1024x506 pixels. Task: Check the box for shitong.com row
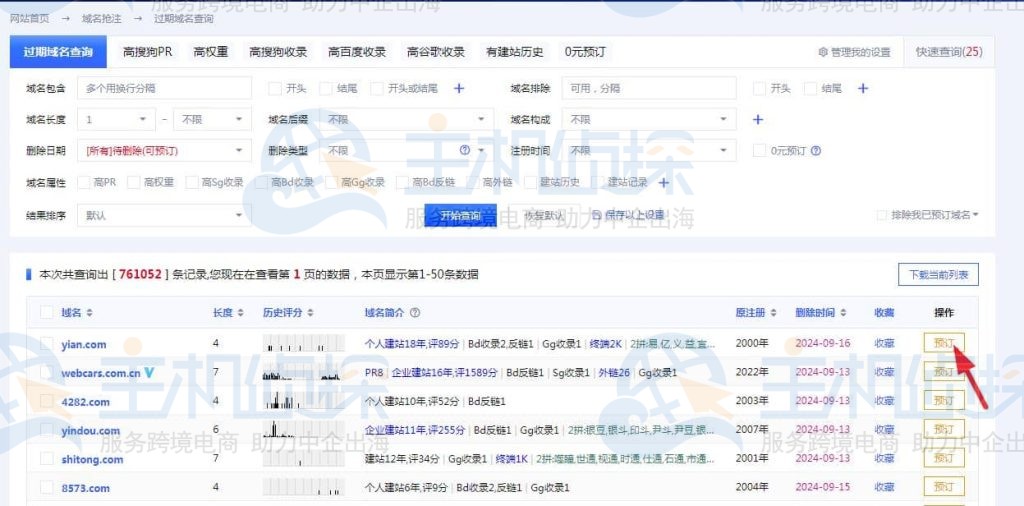pos(46,458)
